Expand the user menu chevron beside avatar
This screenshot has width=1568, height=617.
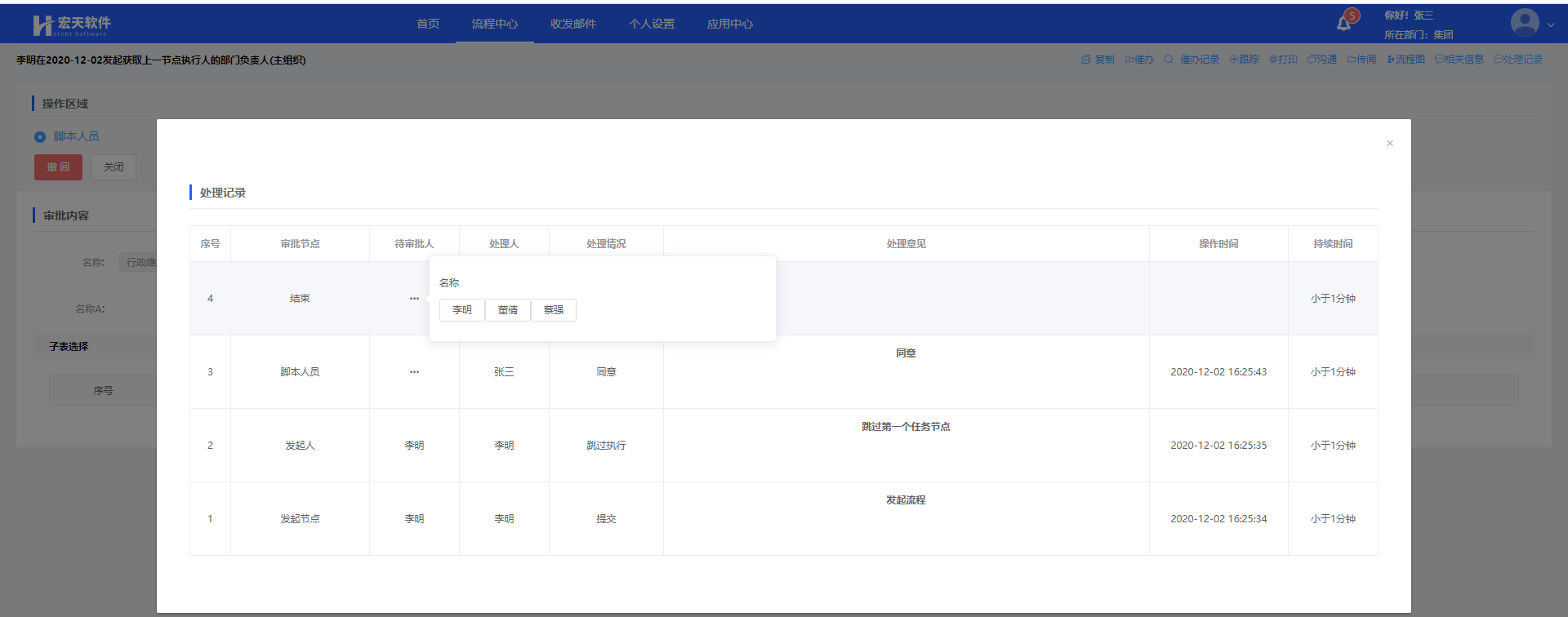[1550, 24]
